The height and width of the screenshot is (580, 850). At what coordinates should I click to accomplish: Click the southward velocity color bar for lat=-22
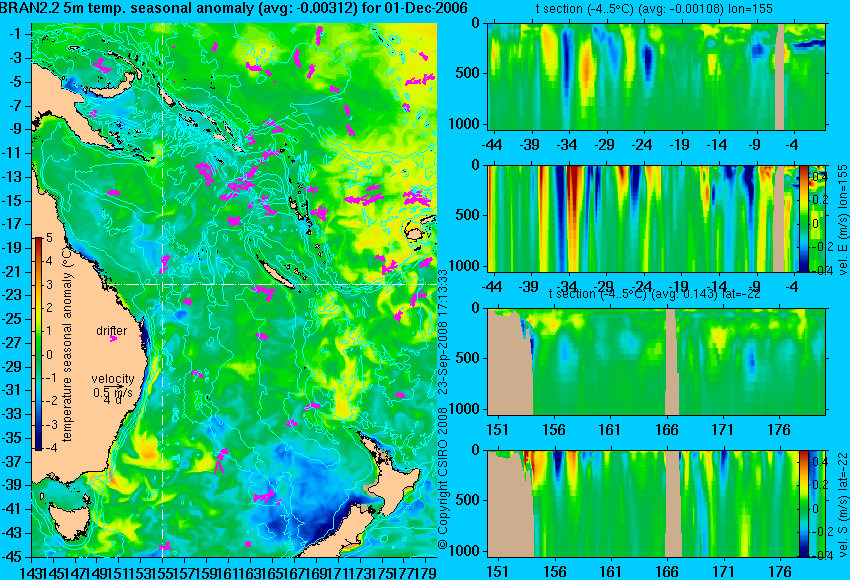803,504
